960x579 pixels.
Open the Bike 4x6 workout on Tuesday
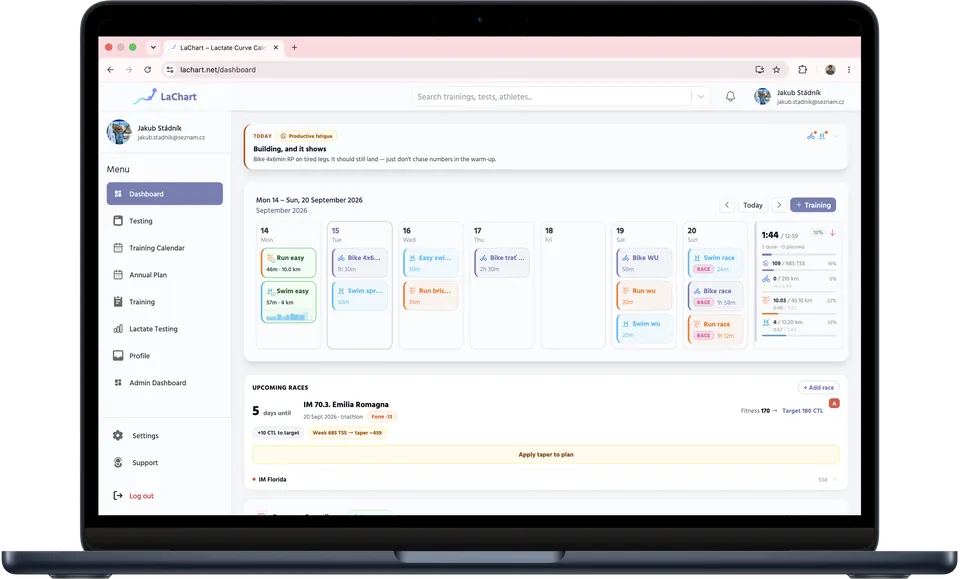tap(360, 263)
